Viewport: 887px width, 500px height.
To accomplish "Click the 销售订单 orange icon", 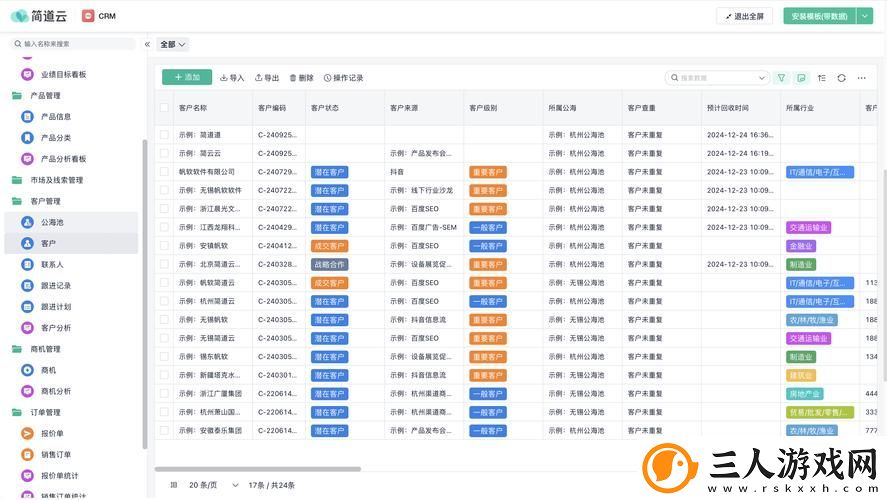I will tap(27, 454).
